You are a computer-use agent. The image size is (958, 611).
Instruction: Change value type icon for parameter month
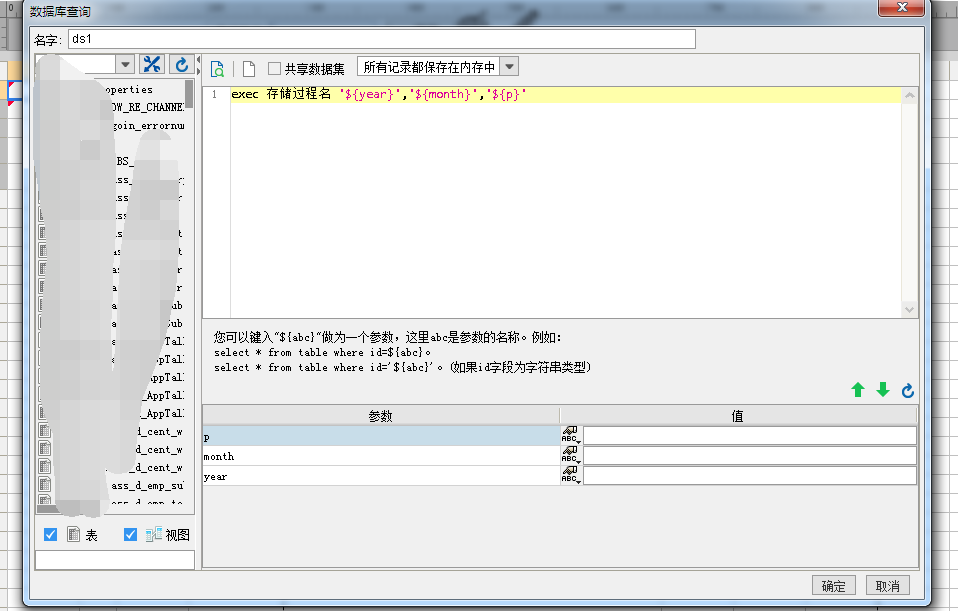[x=571, y=455]
